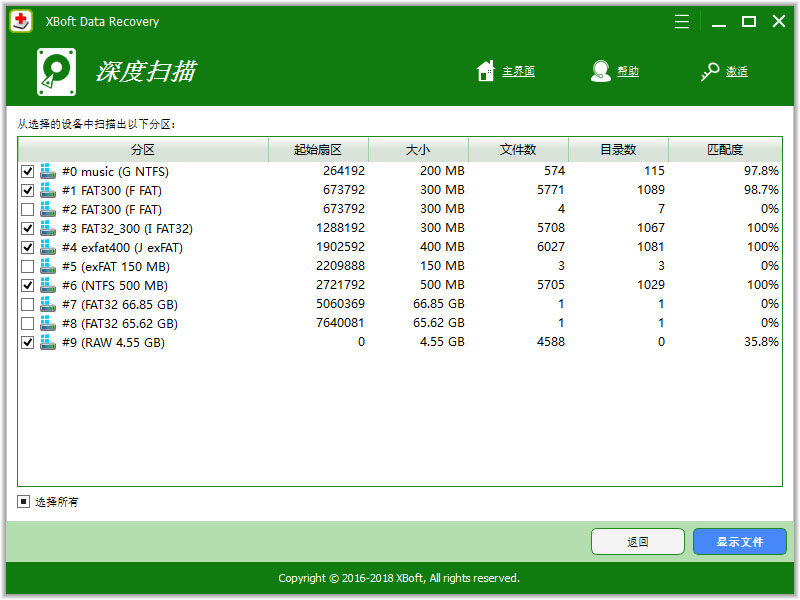Screen dimensions: 800x600
Task: Select the row labeled #6 (NTFS 500 MB)
Action: click(x=399, y=285)
